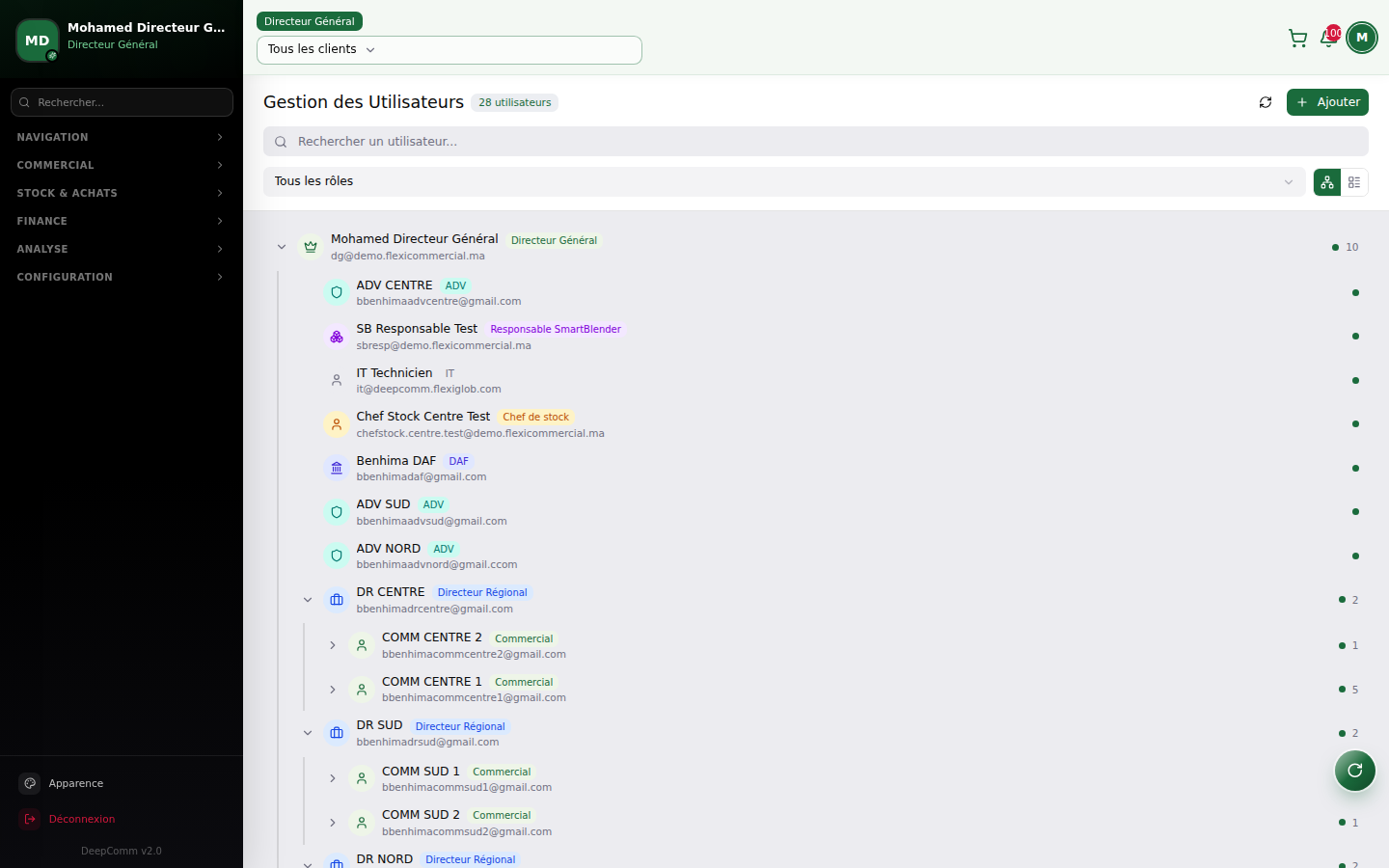Open the Tous les rôles filter

784,181
